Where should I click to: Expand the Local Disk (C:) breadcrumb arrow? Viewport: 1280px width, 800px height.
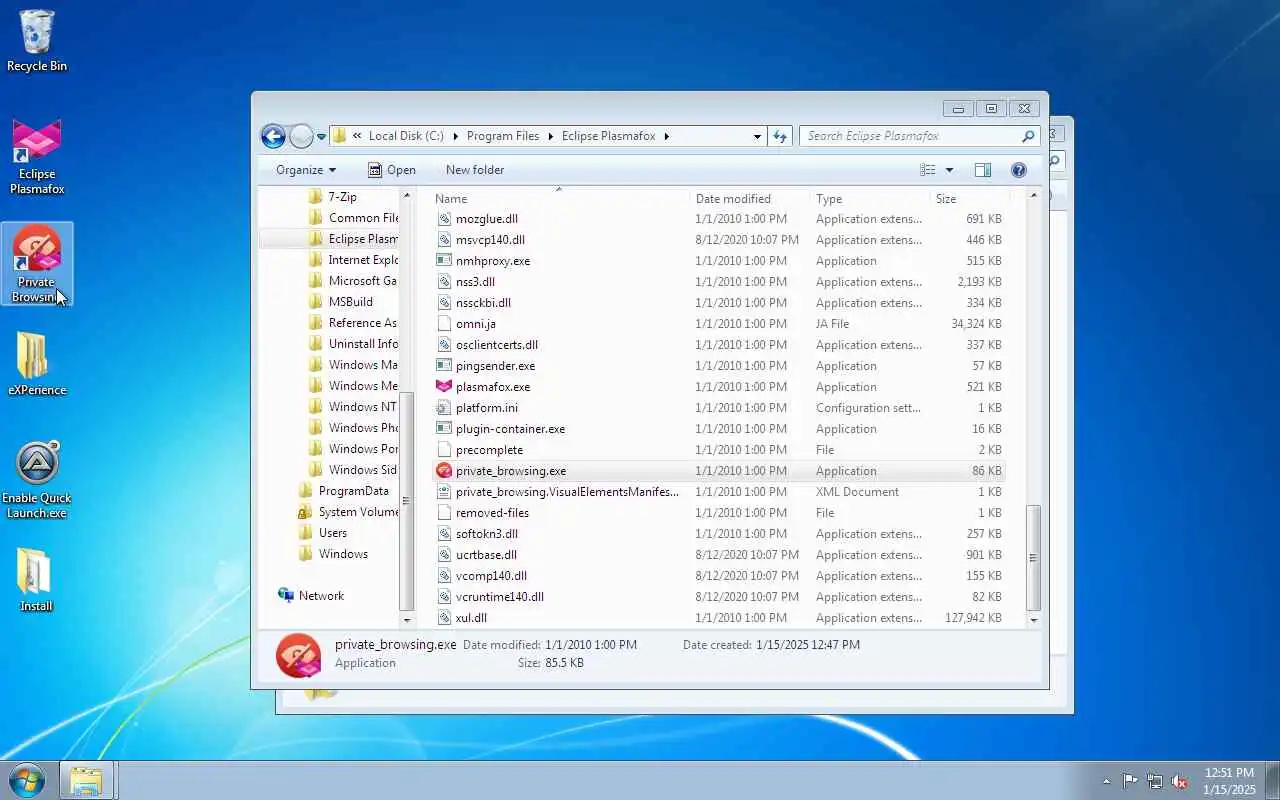tap(455, 136)
